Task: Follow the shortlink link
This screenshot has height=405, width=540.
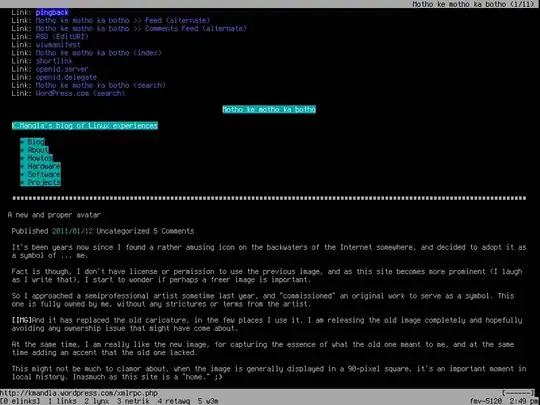Action: (x=54, y=61)
